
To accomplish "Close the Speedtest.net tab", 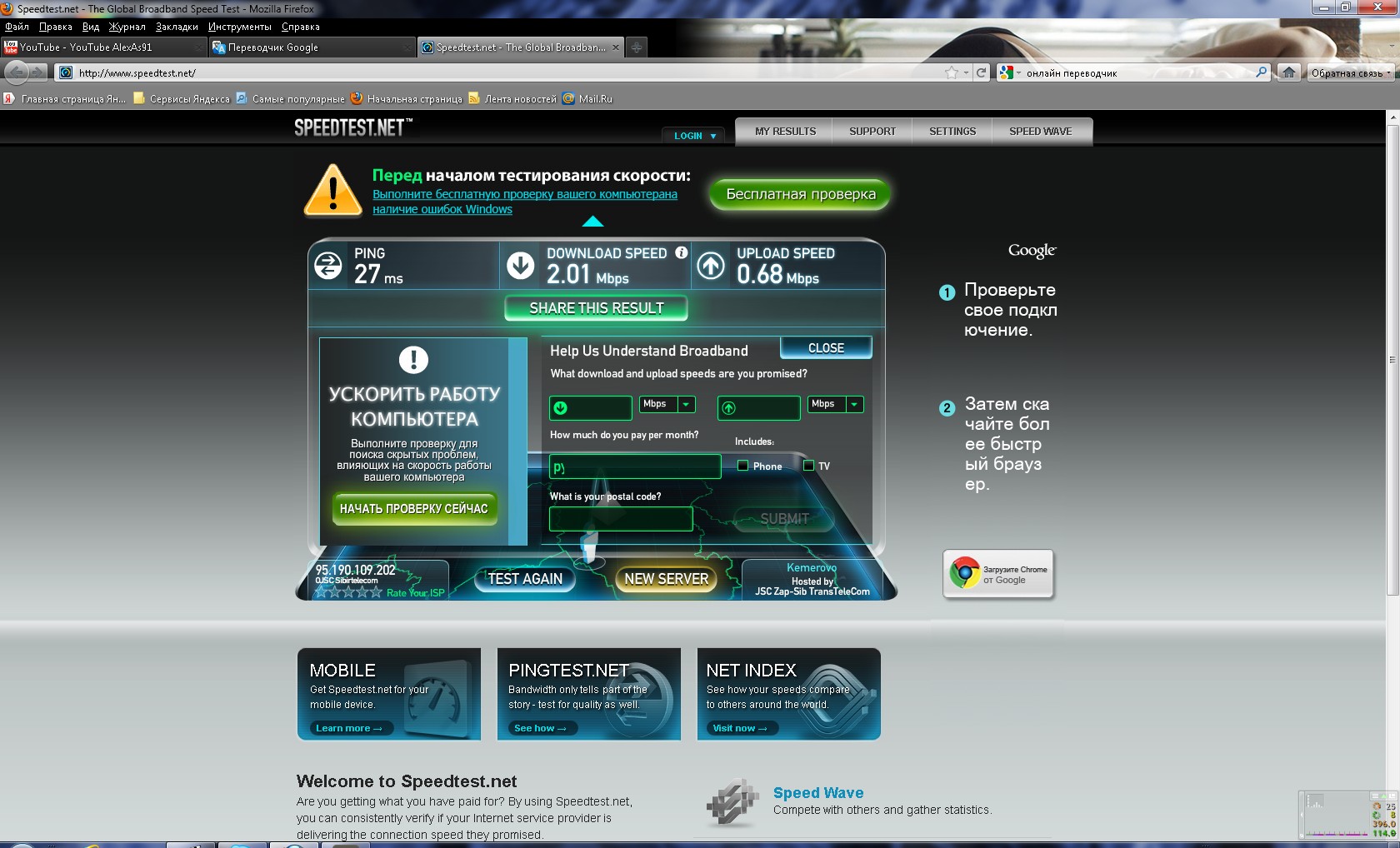I will point(616,47).
